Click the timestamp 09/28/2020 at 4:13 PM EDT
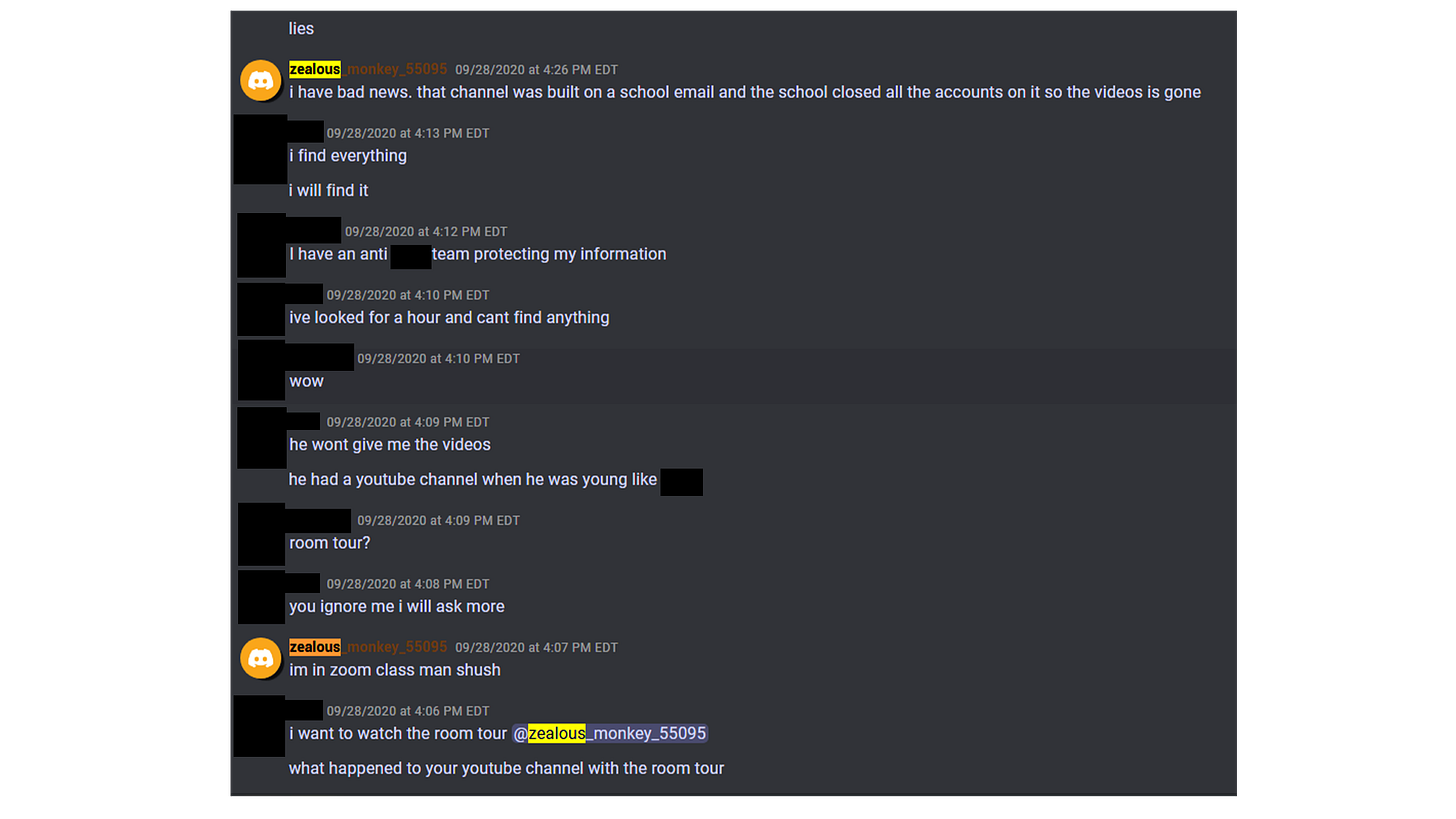The width and height of the screenshot is (1456, 819). click(x=408, y=133)
